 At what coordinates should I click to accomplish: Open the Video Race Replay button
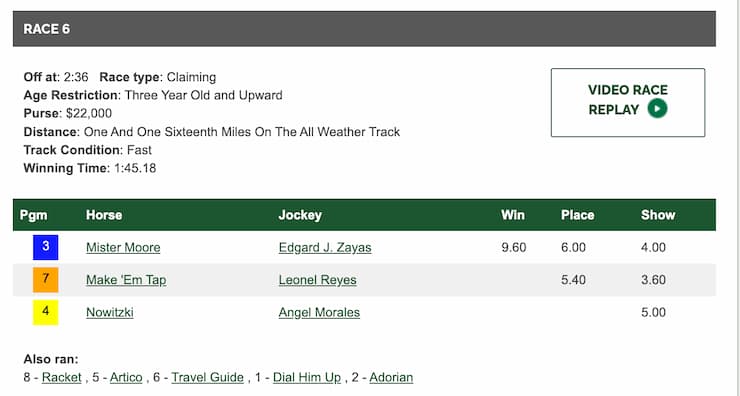point(628,102)
